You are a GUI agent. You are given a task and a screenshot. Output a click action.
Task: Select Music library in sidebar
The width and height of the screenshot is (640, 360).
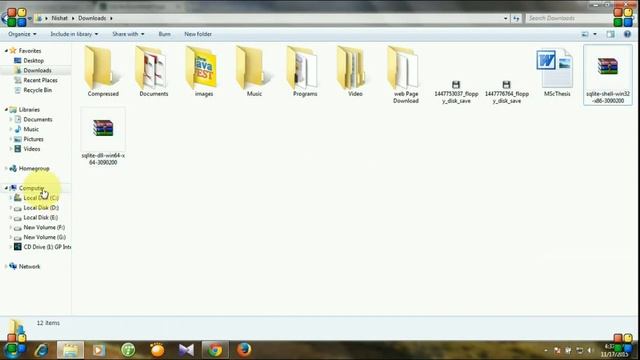[31, 129]
